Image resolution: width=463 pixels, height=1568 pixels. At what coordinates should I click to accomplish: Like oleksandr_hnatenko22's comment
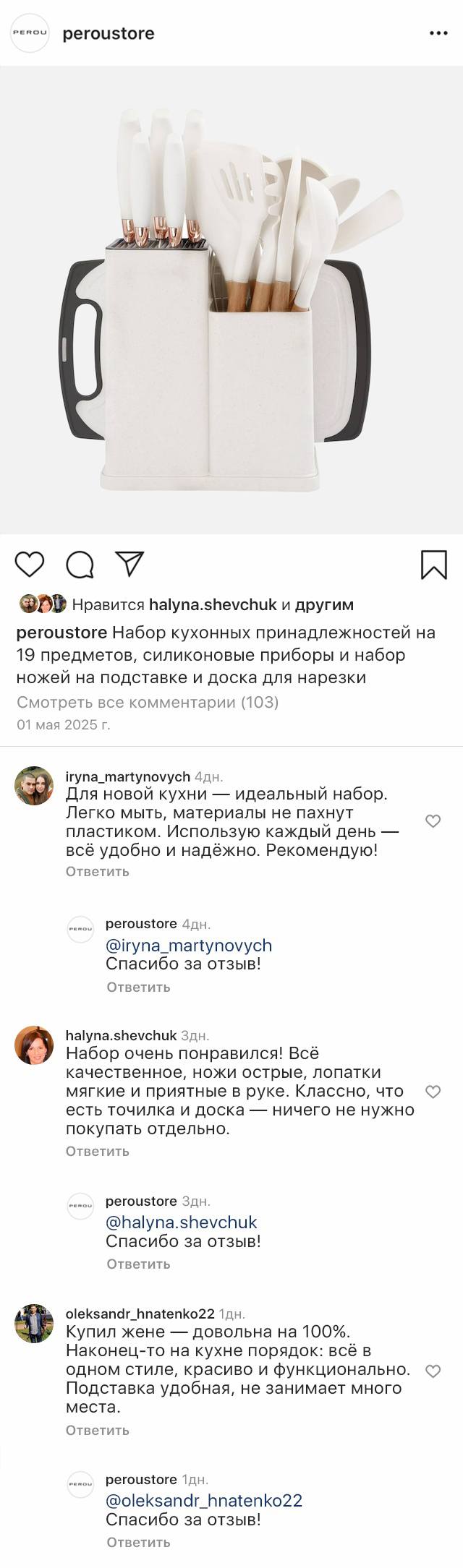tap(433, 1371)
